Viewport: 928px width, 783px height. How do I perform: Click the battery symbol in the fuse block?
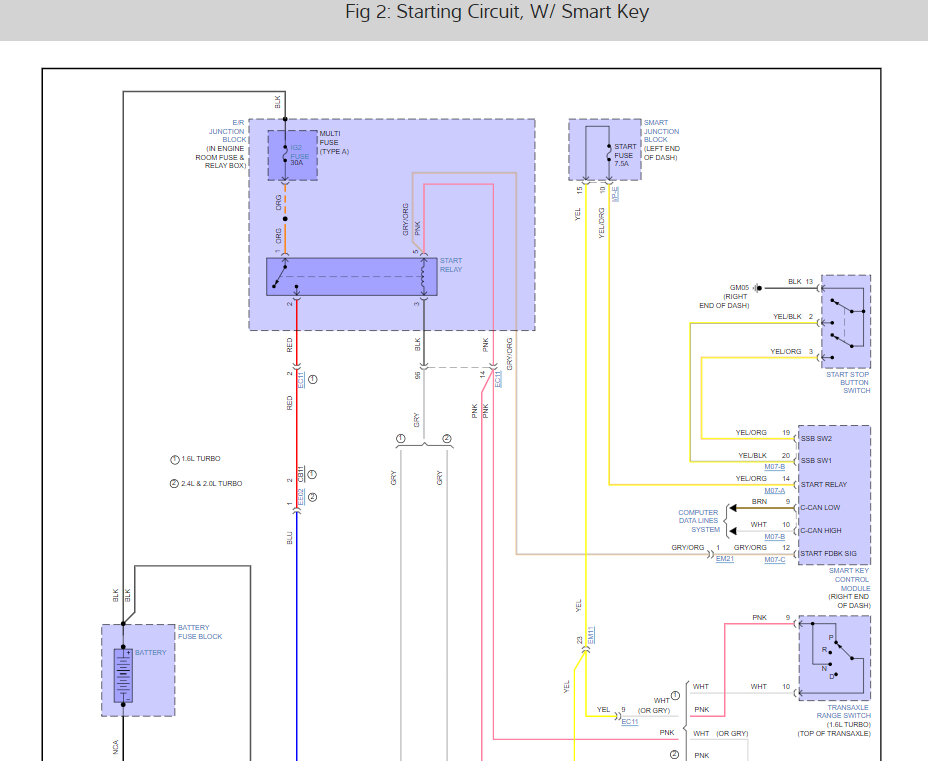123,675
